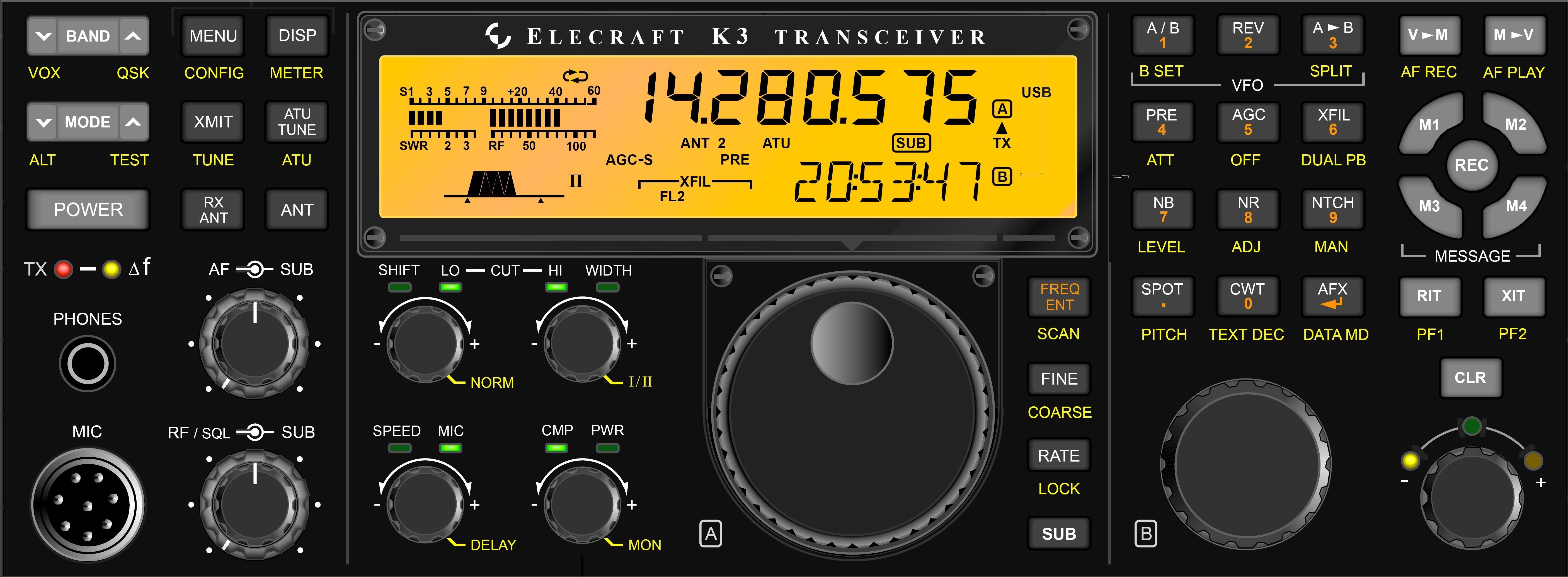The image size is (1568, 577).
Task: Click the SPOT button
Action: [1163, 296]
